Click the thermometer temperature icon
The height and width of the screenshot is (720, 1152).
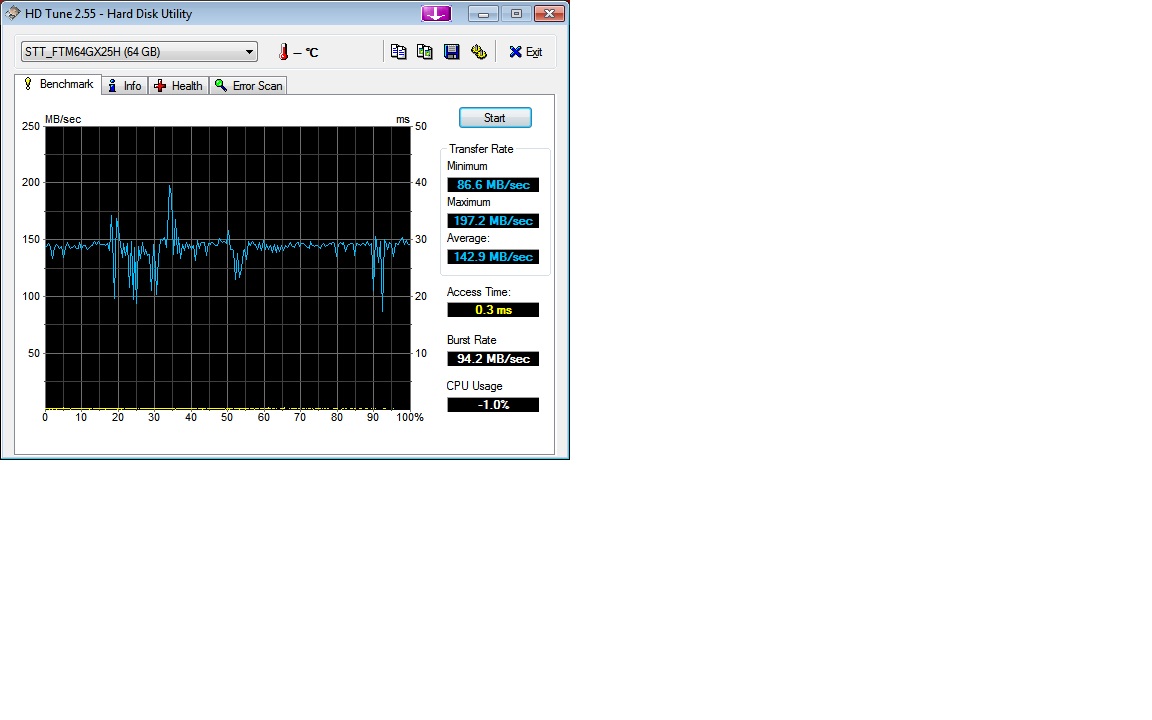(284, 51)
